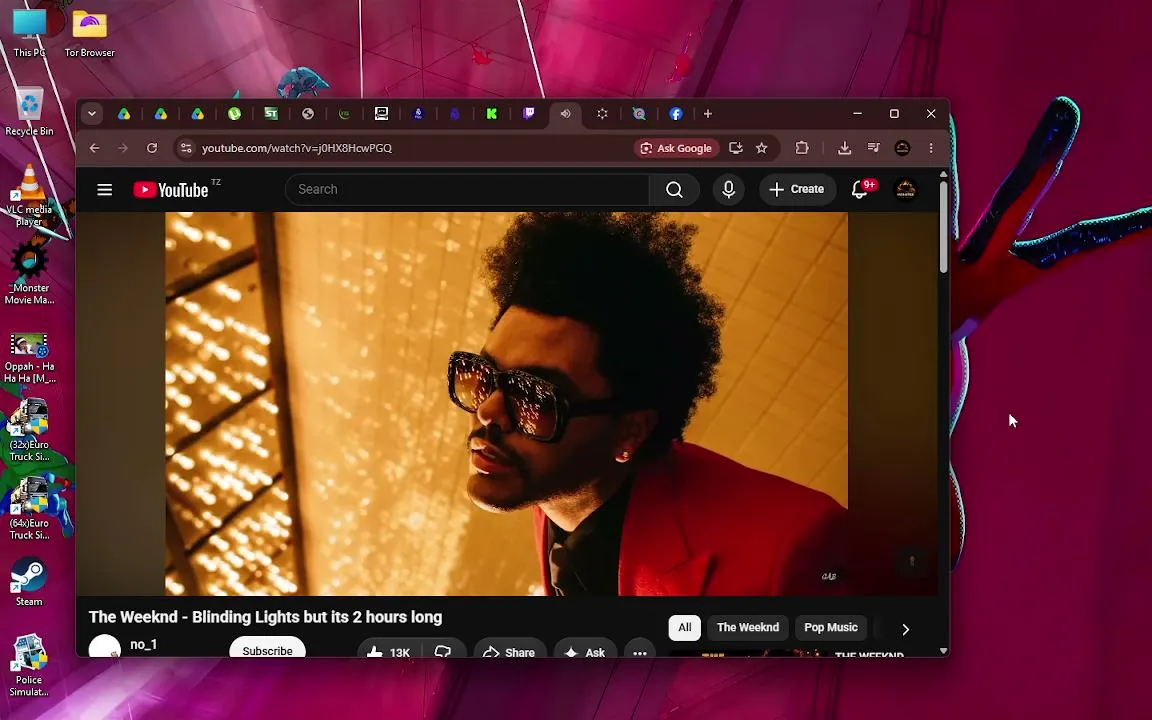The width and height of the screenshot is (1152, 720).
Task: Select the Pop Music filter chip
Action: coord(831,627)
